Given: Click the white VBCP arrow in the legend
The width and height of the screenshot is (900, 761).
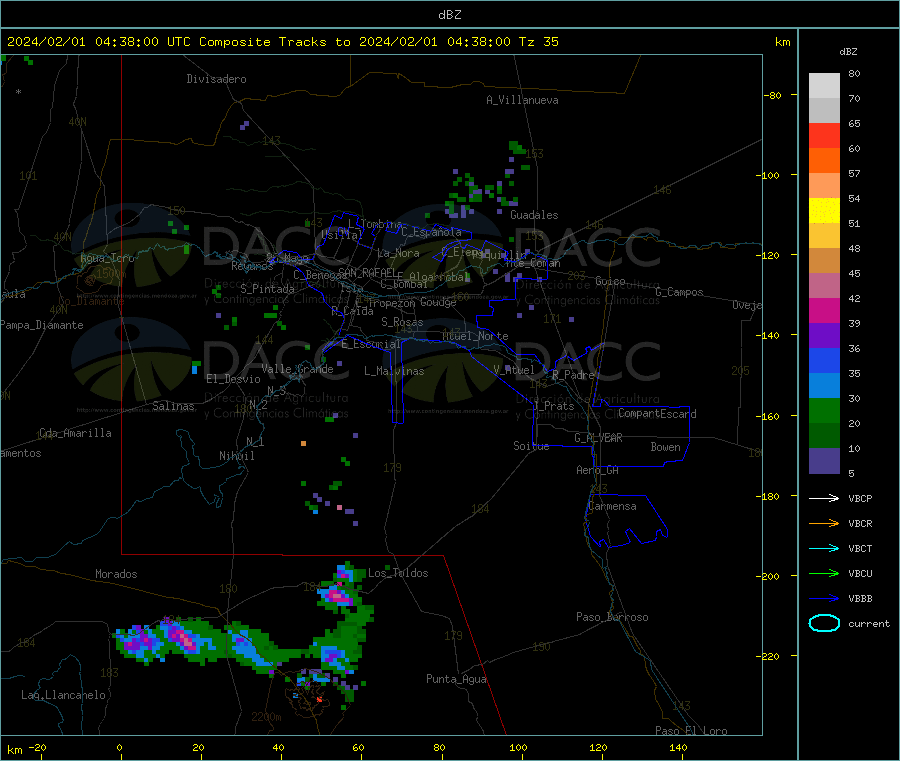Looking at the screenshot, I should pos(824,498).
